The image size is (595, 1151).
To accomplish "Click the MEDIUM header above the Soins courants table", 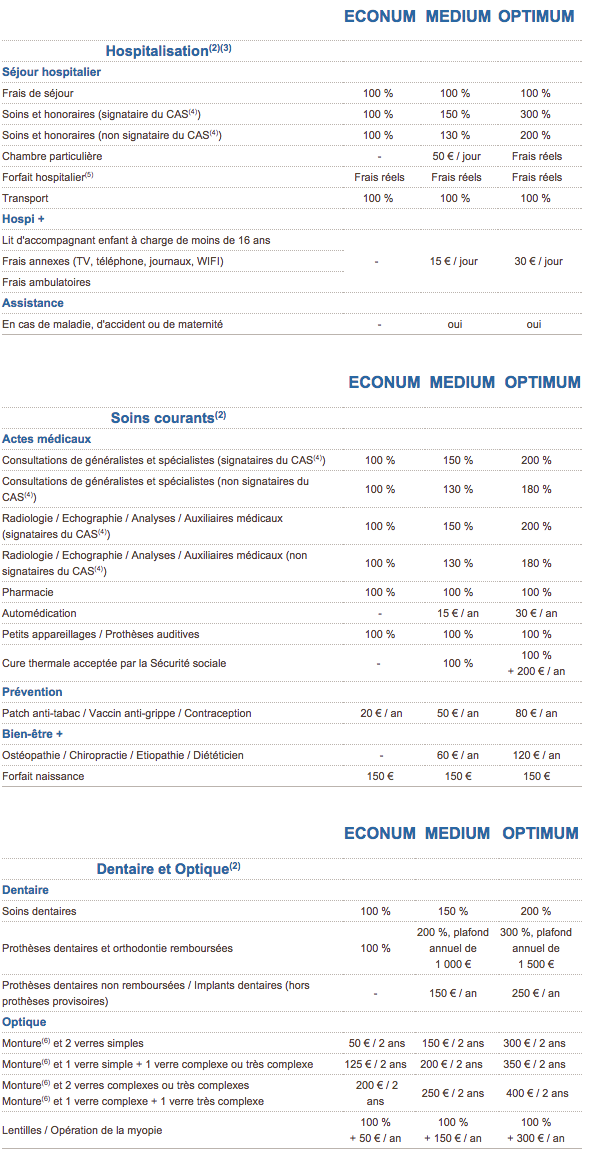I will [x=462, y=382].
